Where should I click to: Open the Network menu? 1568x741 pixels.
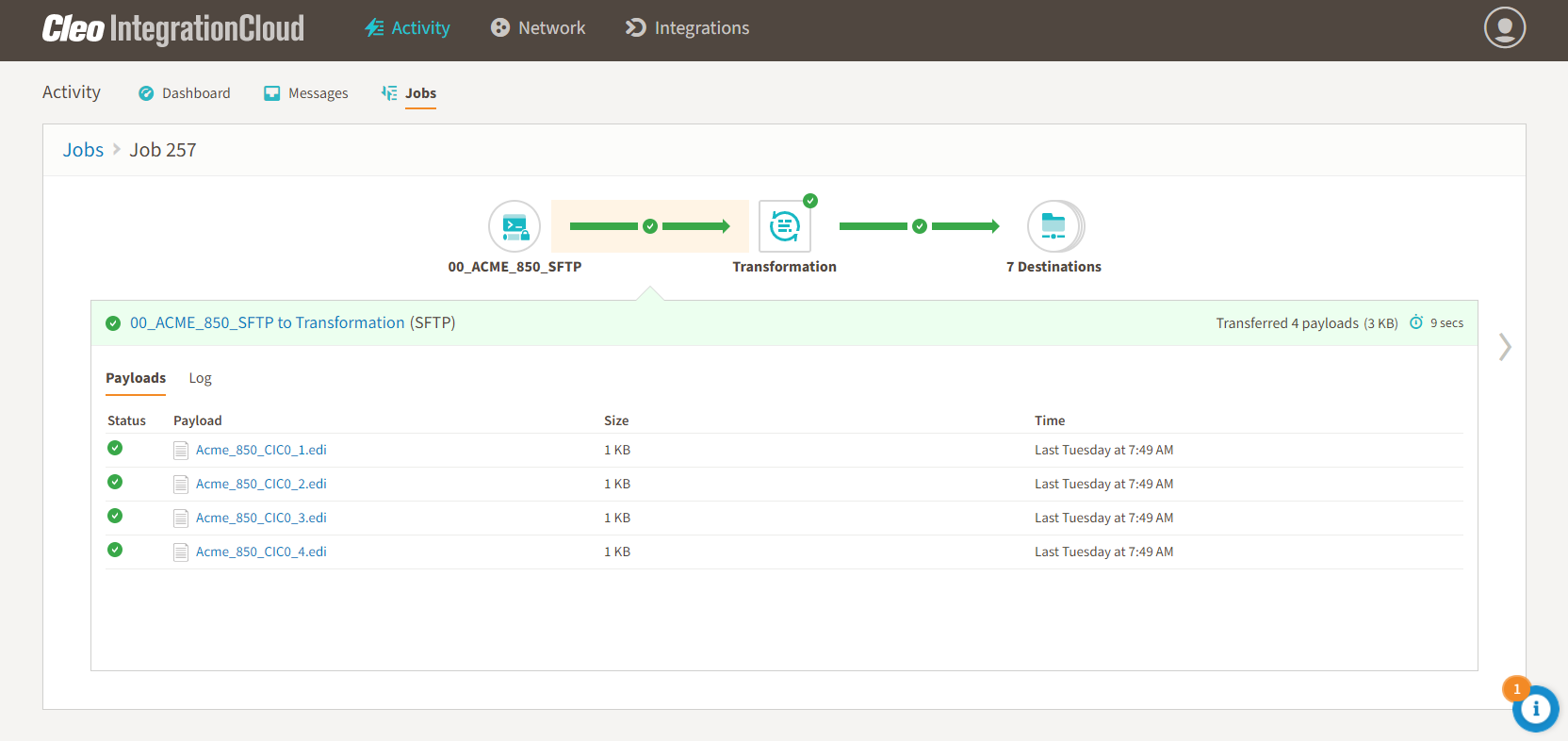click(x=538, y=28)
